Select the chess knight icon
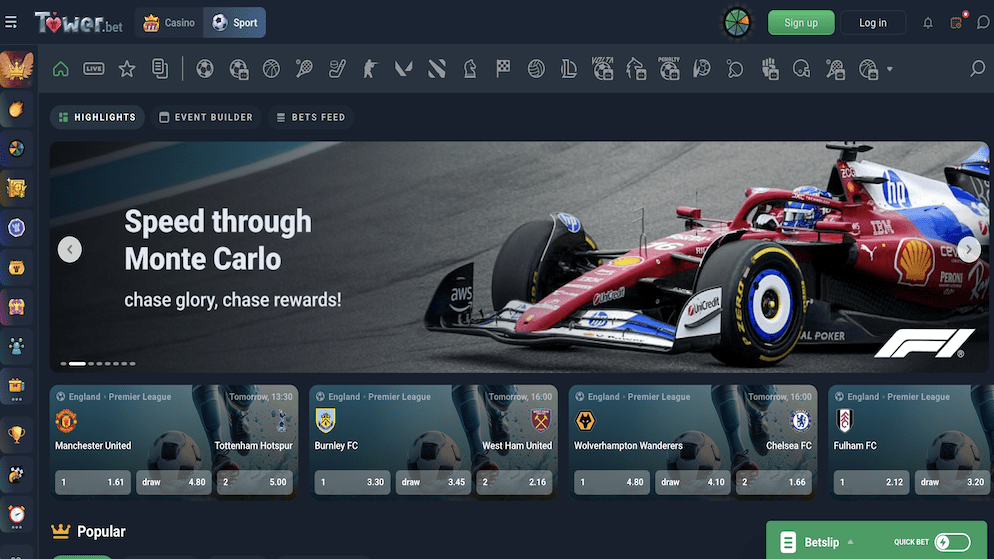Image resolution: width=994 pixels, height=559 pixels. pyautogui.click(x=470, y=68)
